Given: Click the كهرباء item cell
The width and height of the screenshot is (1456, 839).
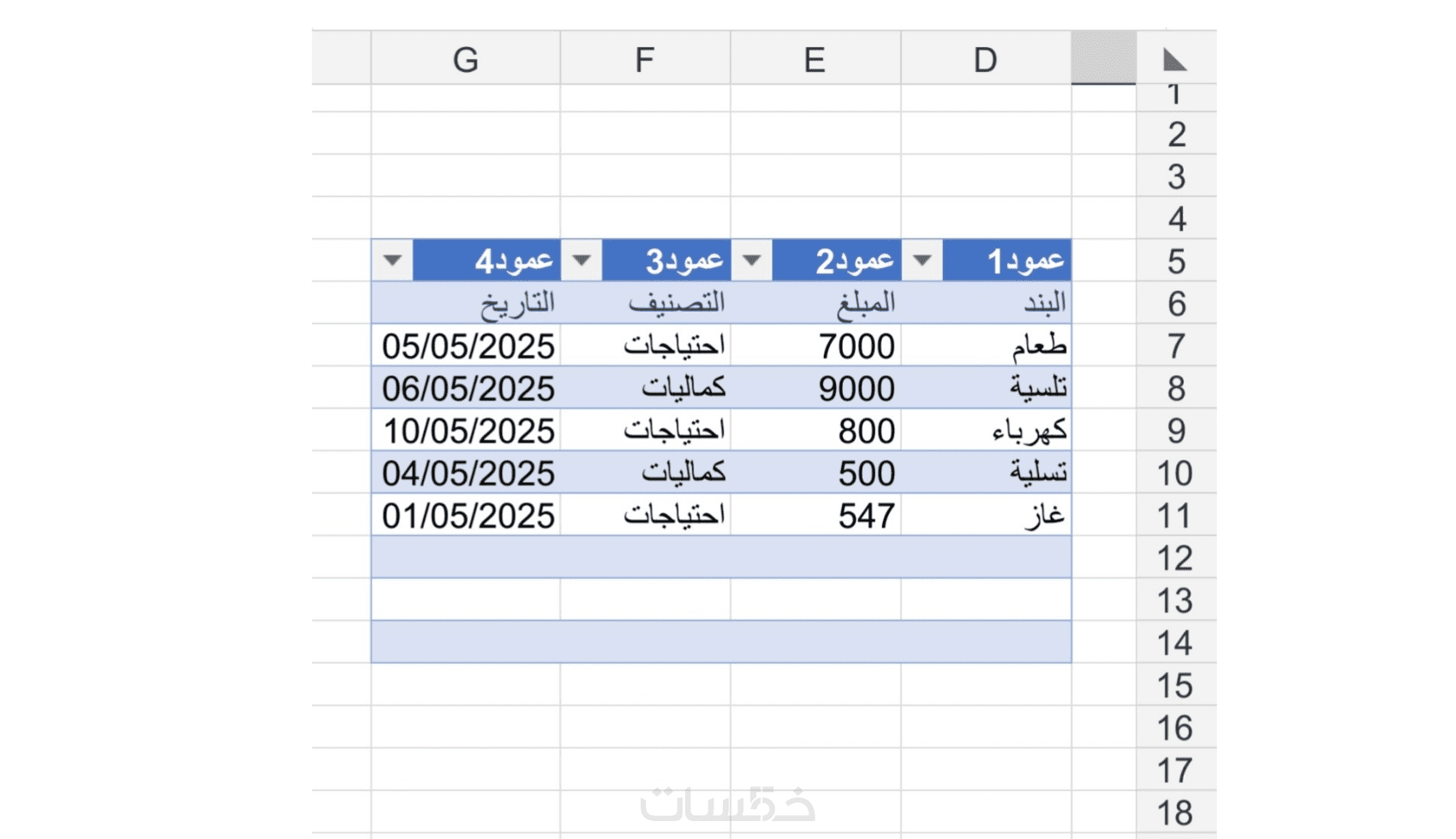Looking at the screenshot, I should point(1029,431).
